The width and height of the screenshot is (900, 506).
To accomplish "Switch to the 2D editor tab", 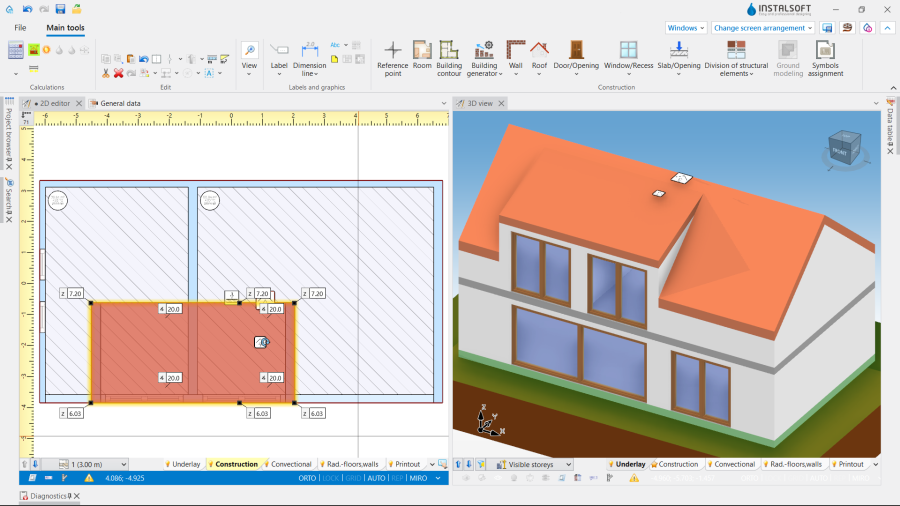I will coord(52,103).
